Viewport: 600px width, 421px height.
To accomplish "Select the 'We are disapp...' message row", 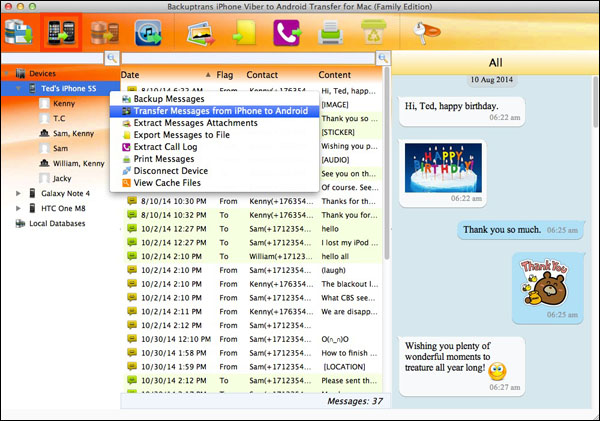I will [253, 312].
